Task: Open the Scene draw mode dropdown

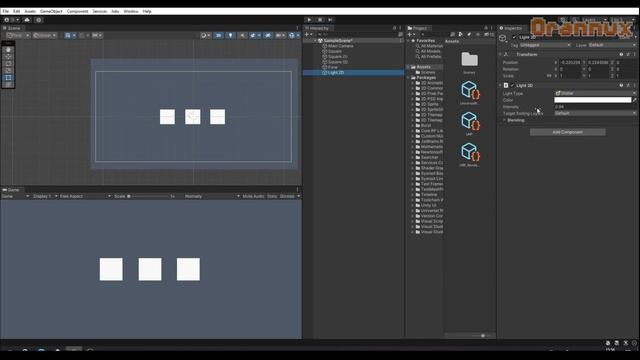Action: point(205,36)
